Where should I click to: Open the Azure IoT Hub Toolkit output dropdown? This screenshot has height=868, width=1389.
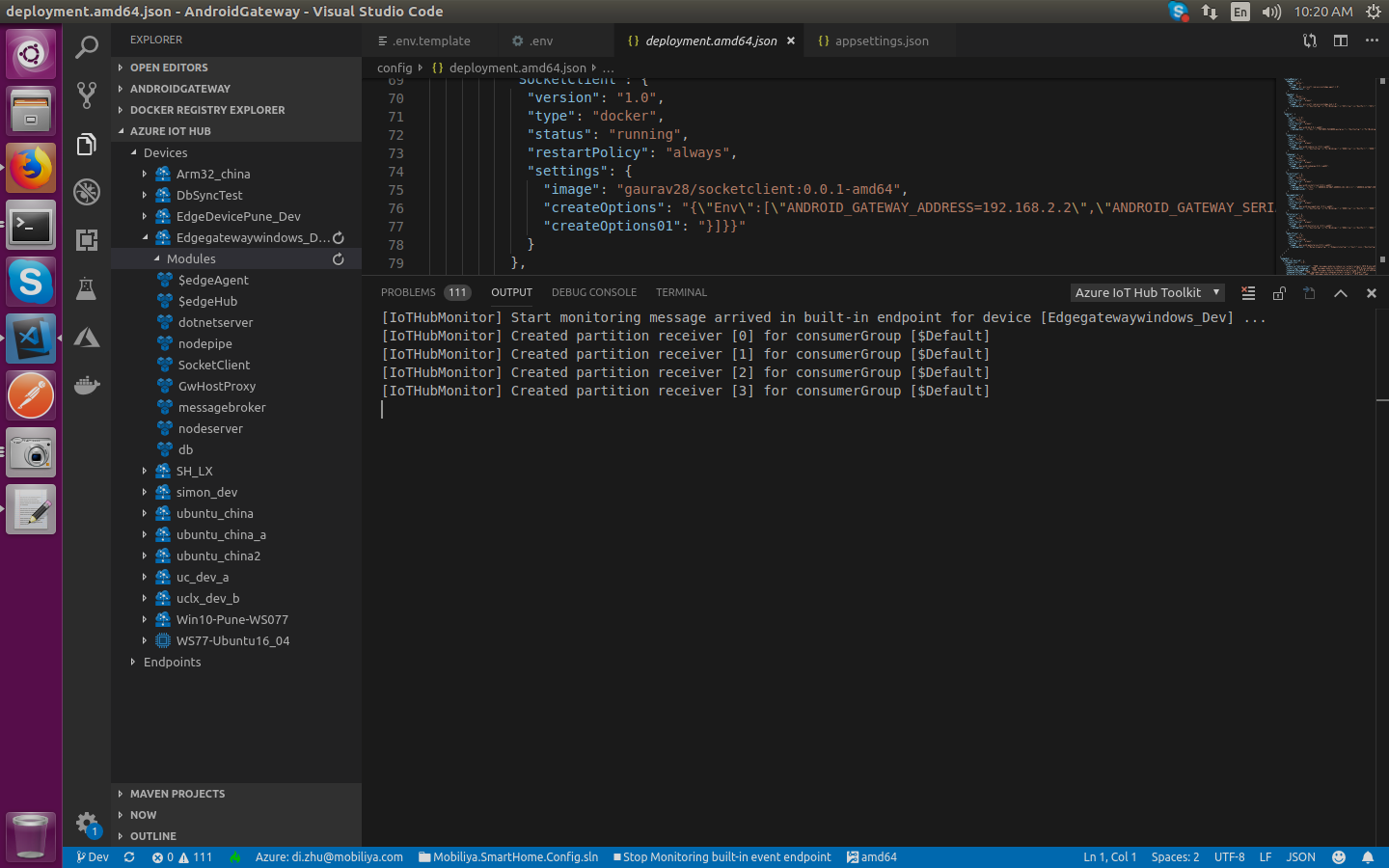point(1146,292)
